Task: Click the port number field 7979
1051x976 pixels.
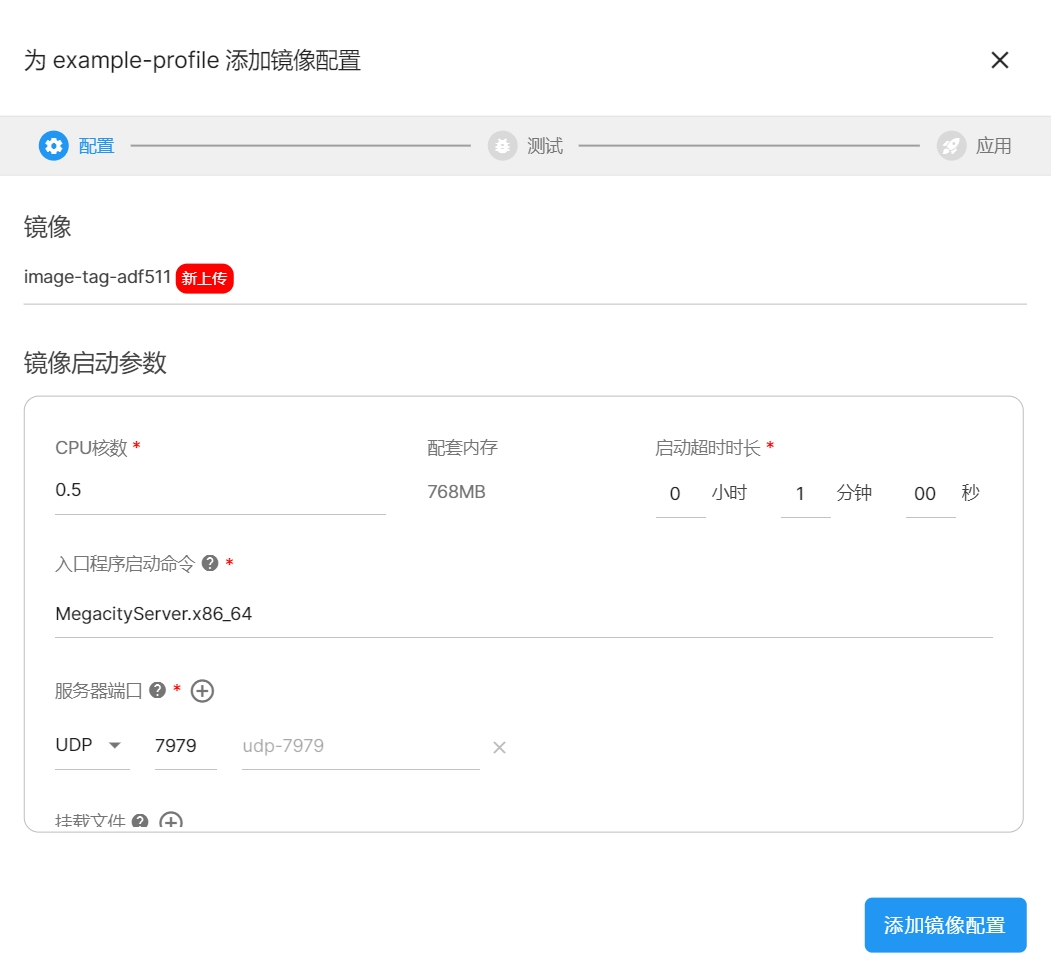Action: tap(185, 746)
